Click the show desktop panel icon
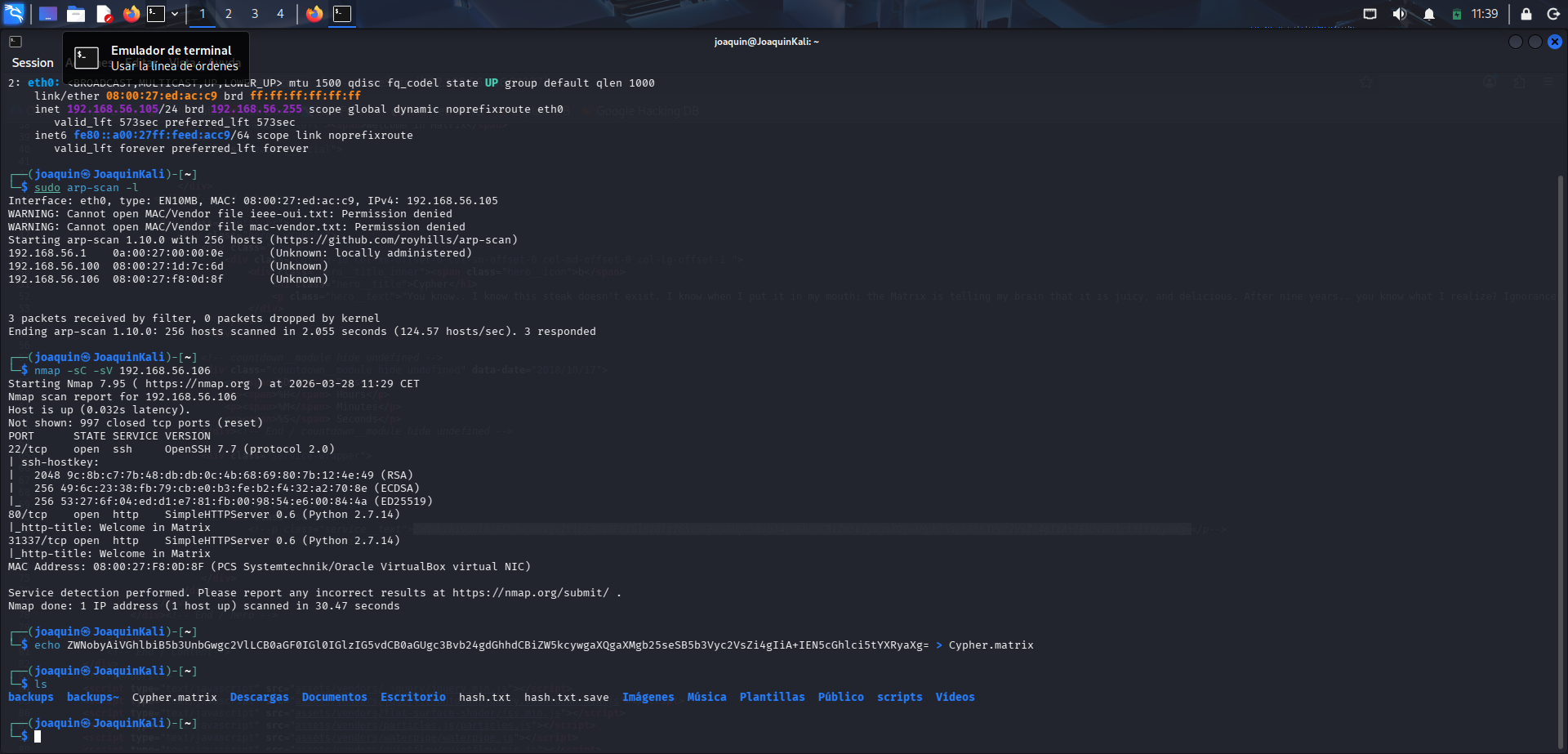1568x754 pixels. (48, 14)
